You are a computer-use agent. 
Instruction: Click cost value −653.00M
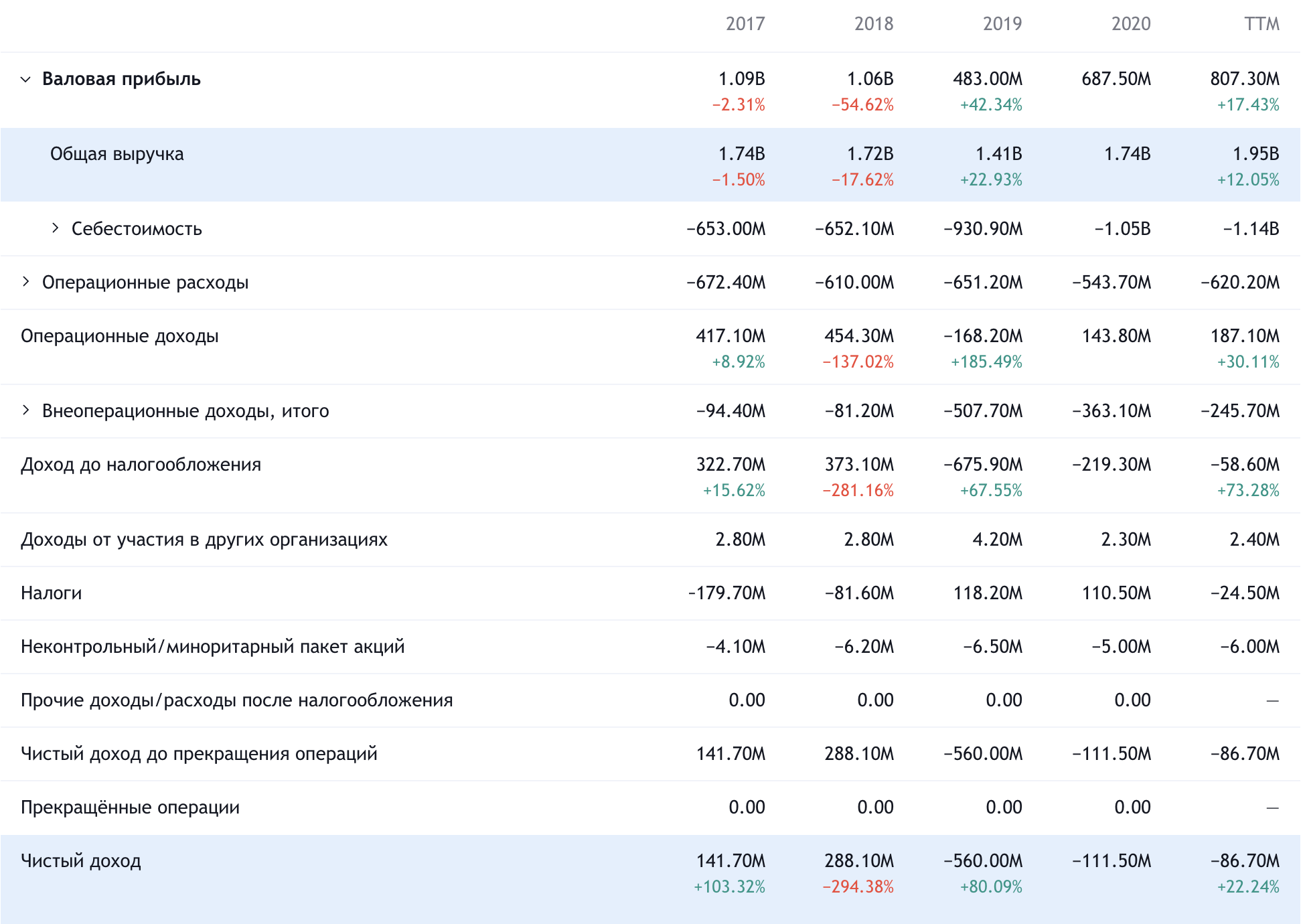[x=726, y=229]
